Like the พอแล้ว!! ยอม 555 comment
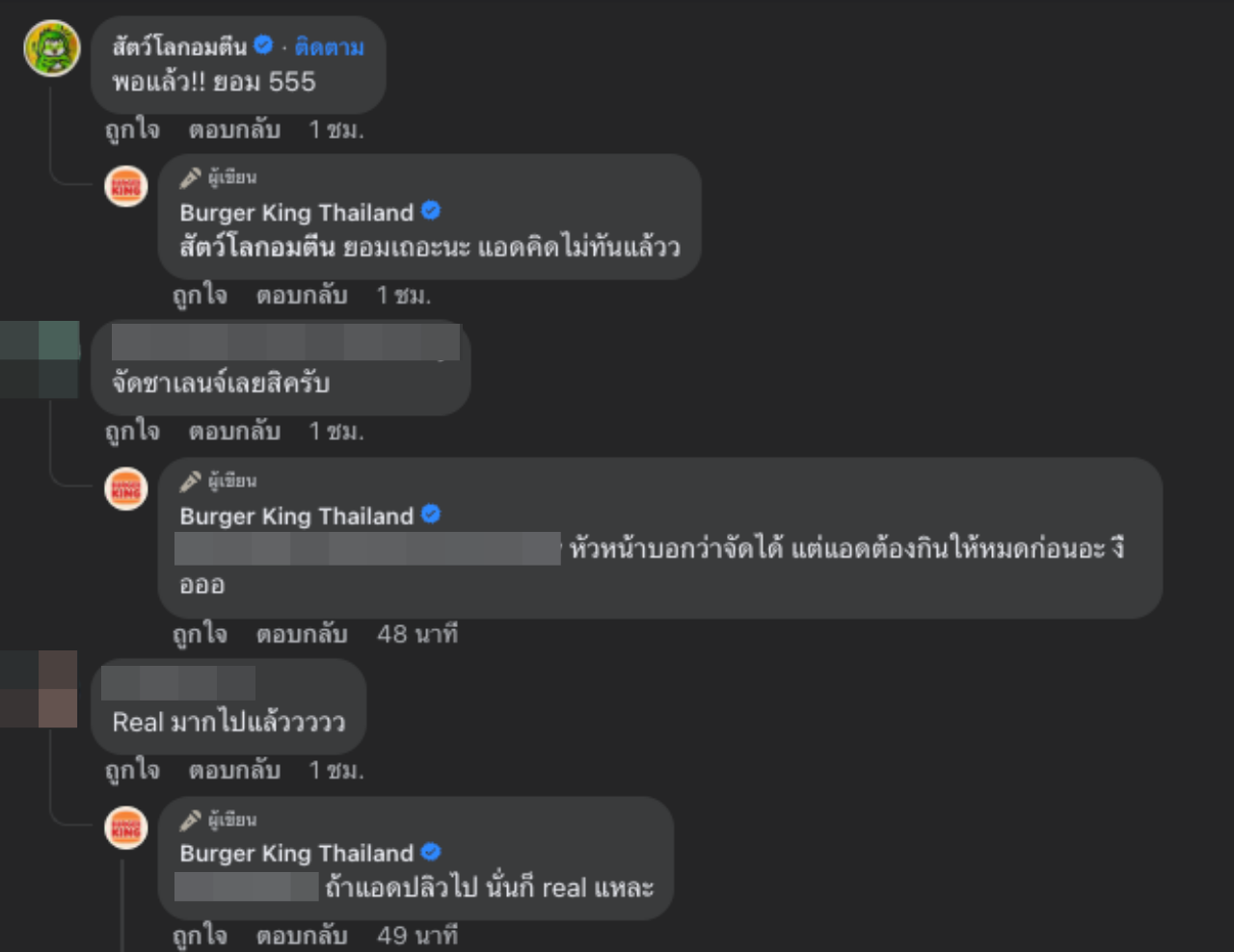 pos(132,129)
